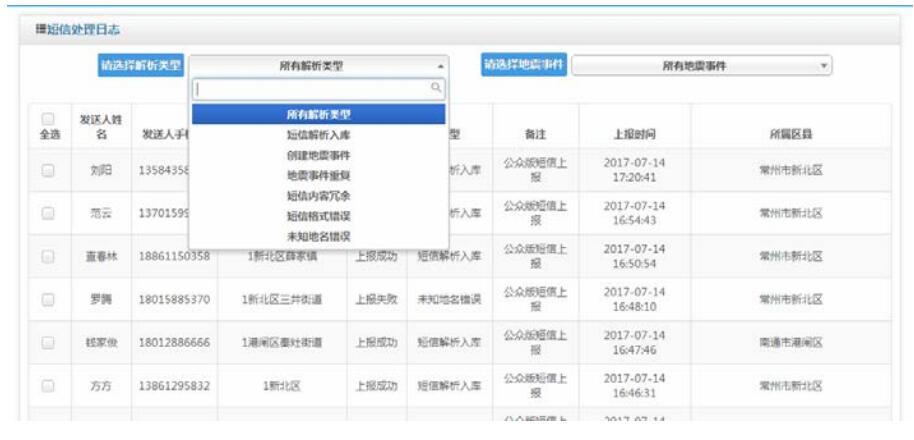The width and height of the screenshot is (914, 440).
Task: Click the timestamp 2017-07-14 17:20:41
Action: click(634, 170)
